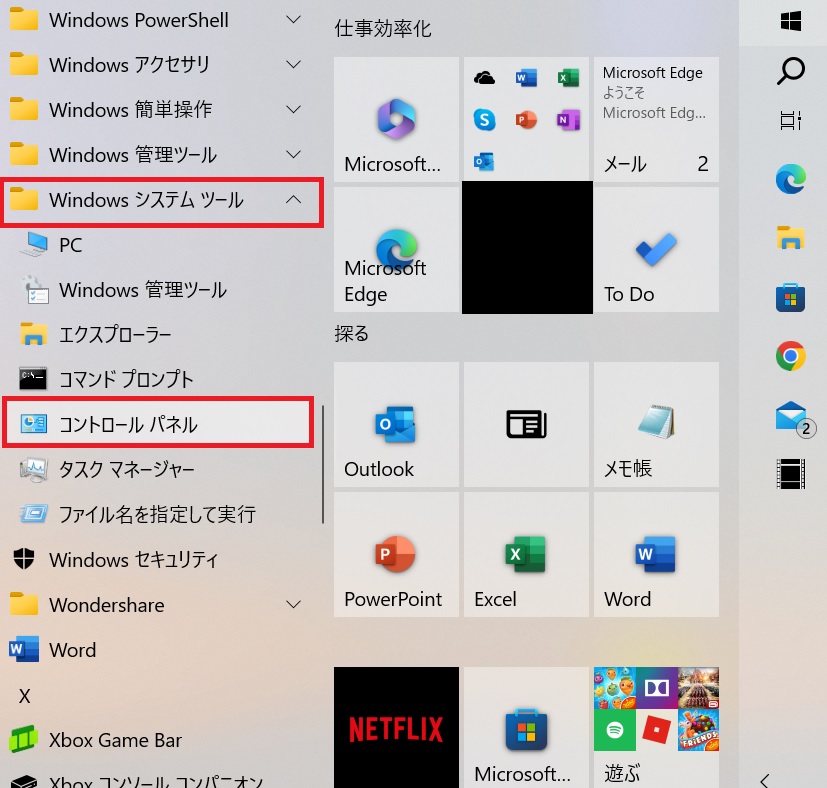This screenshot has height=788, width=827.
Task: Open Word from the app list
Action: [x=161, y=649]
